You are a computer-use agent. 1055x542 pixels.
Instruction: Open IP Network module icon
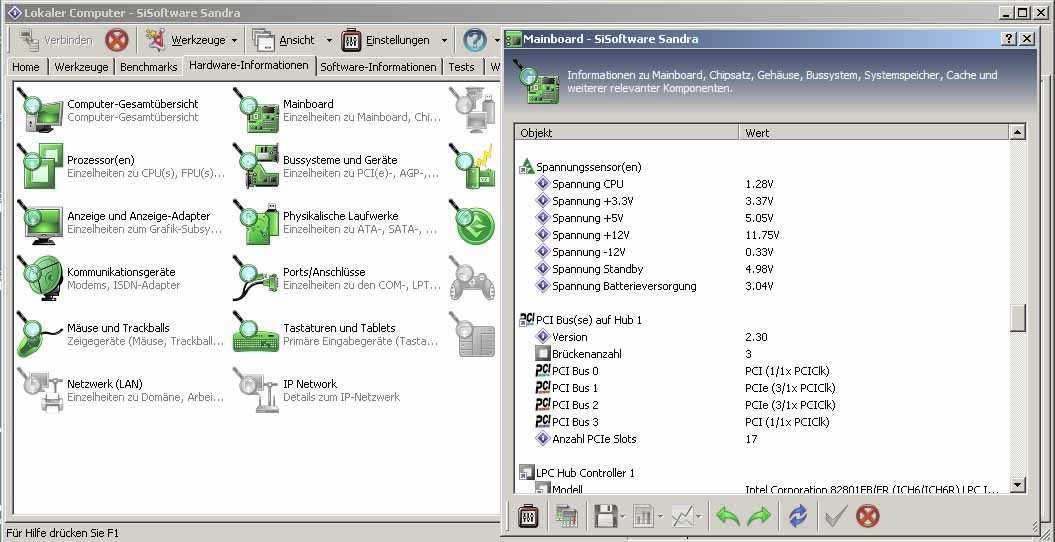(x=256, y=390)
